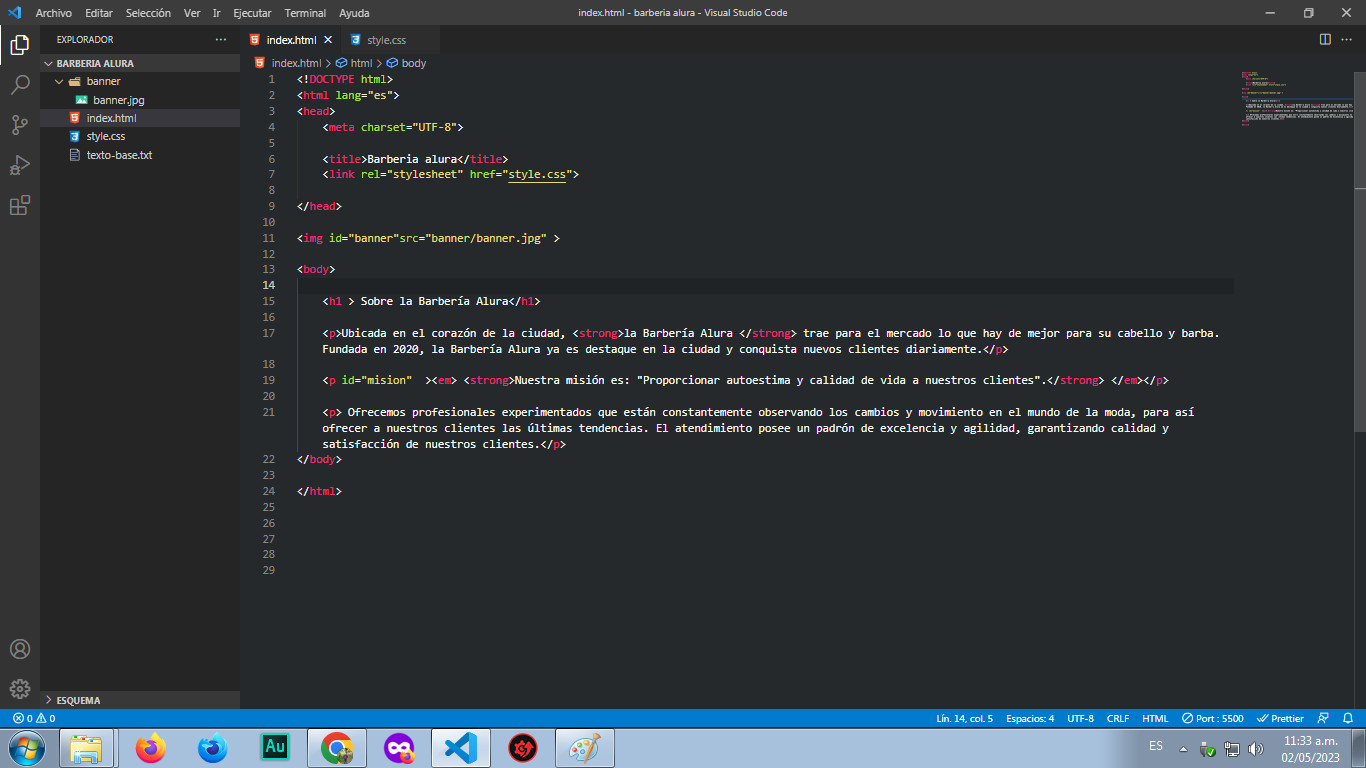This screenshot has width=1366, height=768.
Task: Open the Archivo menu
Action: click(53, 13)
